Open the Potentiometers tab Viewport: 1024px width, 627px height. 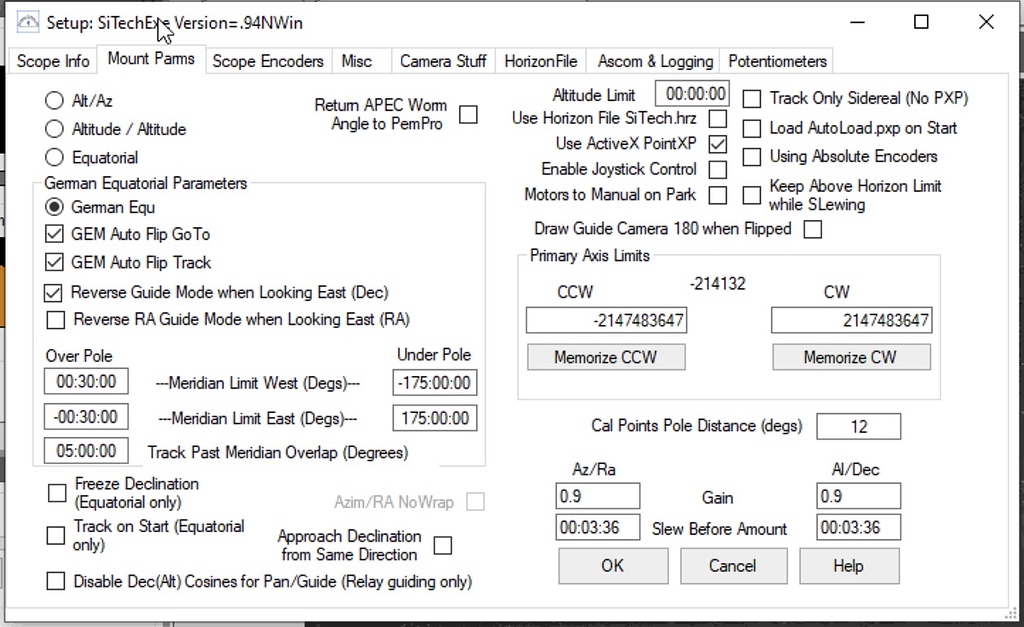click(777, 61)
